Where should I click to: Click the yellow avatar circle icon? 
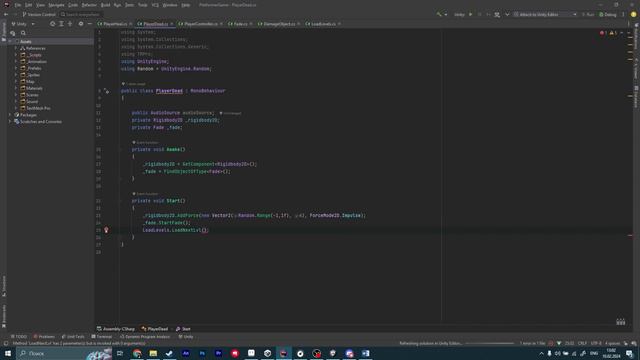pyautogui.click(x=633, y=14)
